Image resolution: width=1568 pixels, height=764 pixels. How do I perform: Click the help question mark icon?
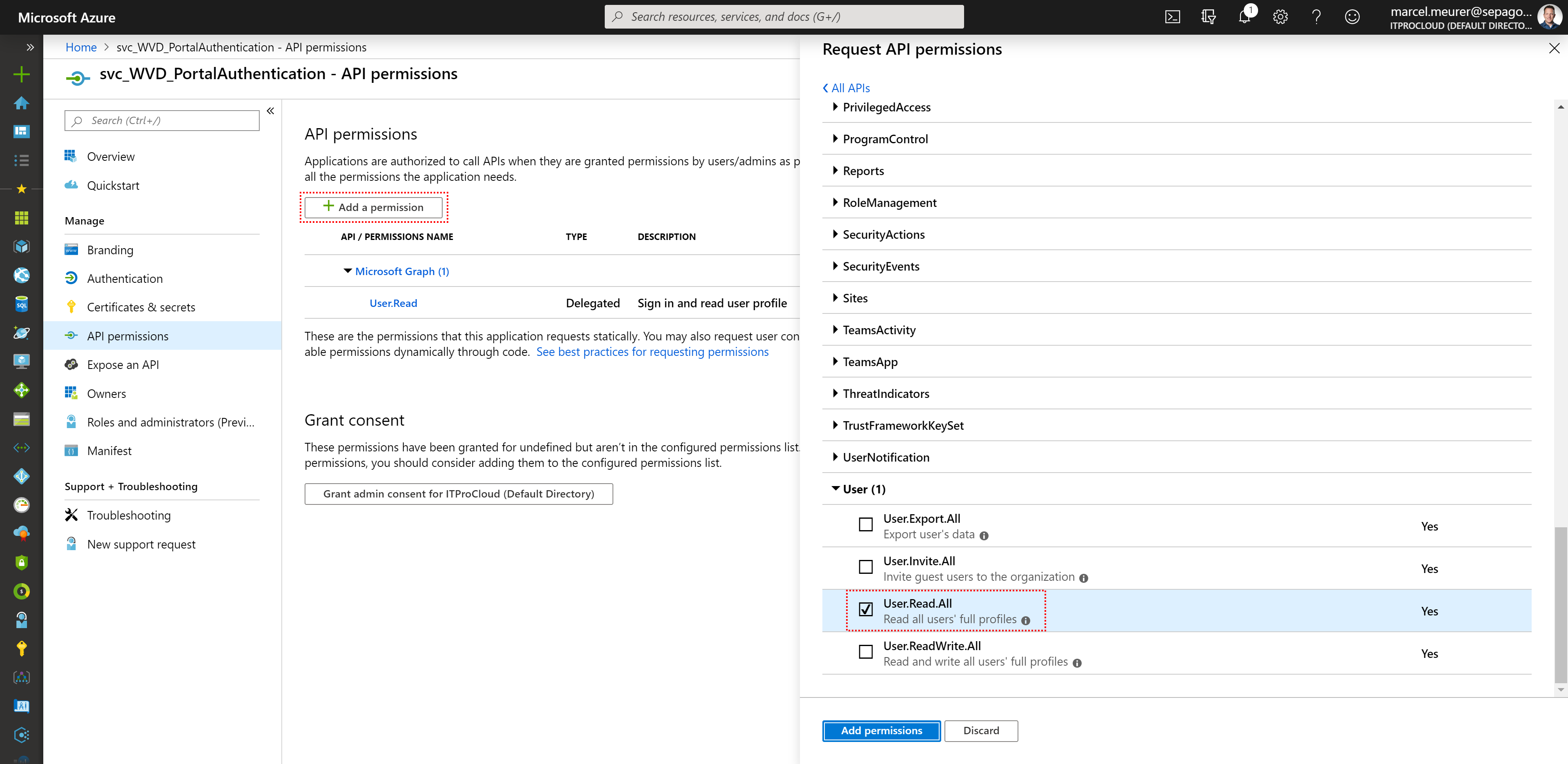coord(1316,17)
